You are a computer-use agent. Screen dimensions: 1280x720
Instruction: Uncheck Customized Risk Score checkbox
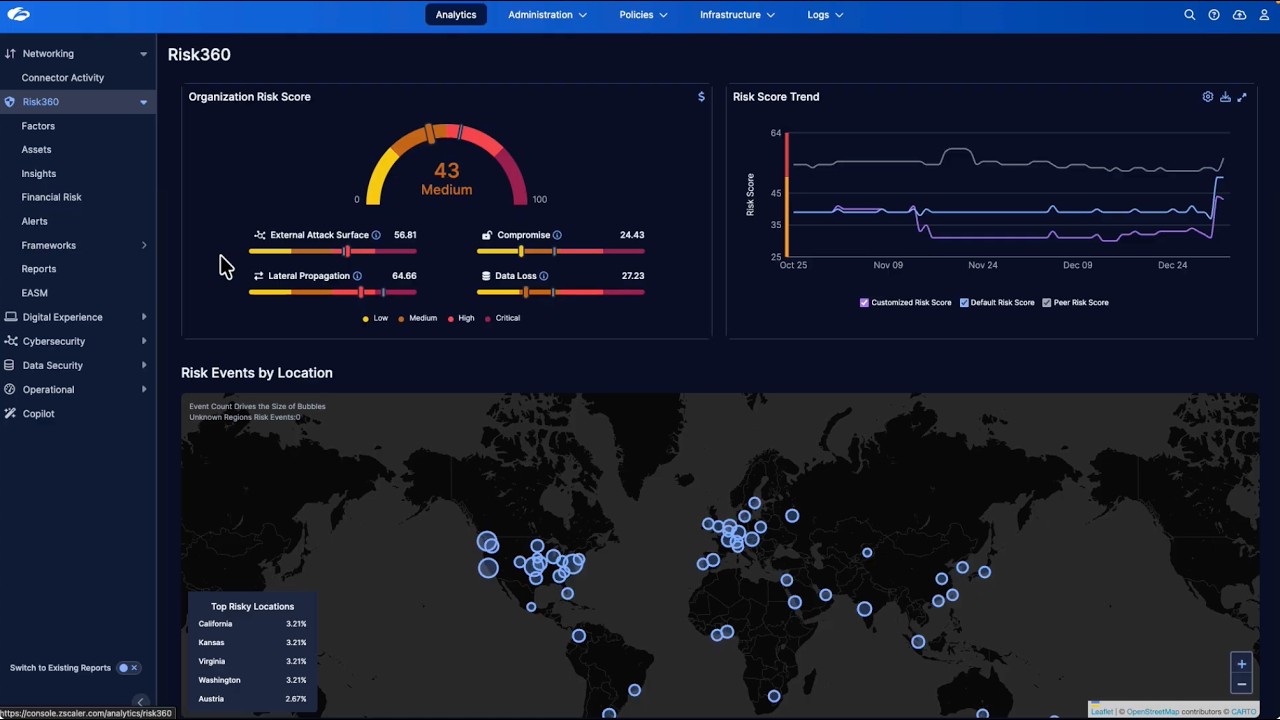click(865, 303)
